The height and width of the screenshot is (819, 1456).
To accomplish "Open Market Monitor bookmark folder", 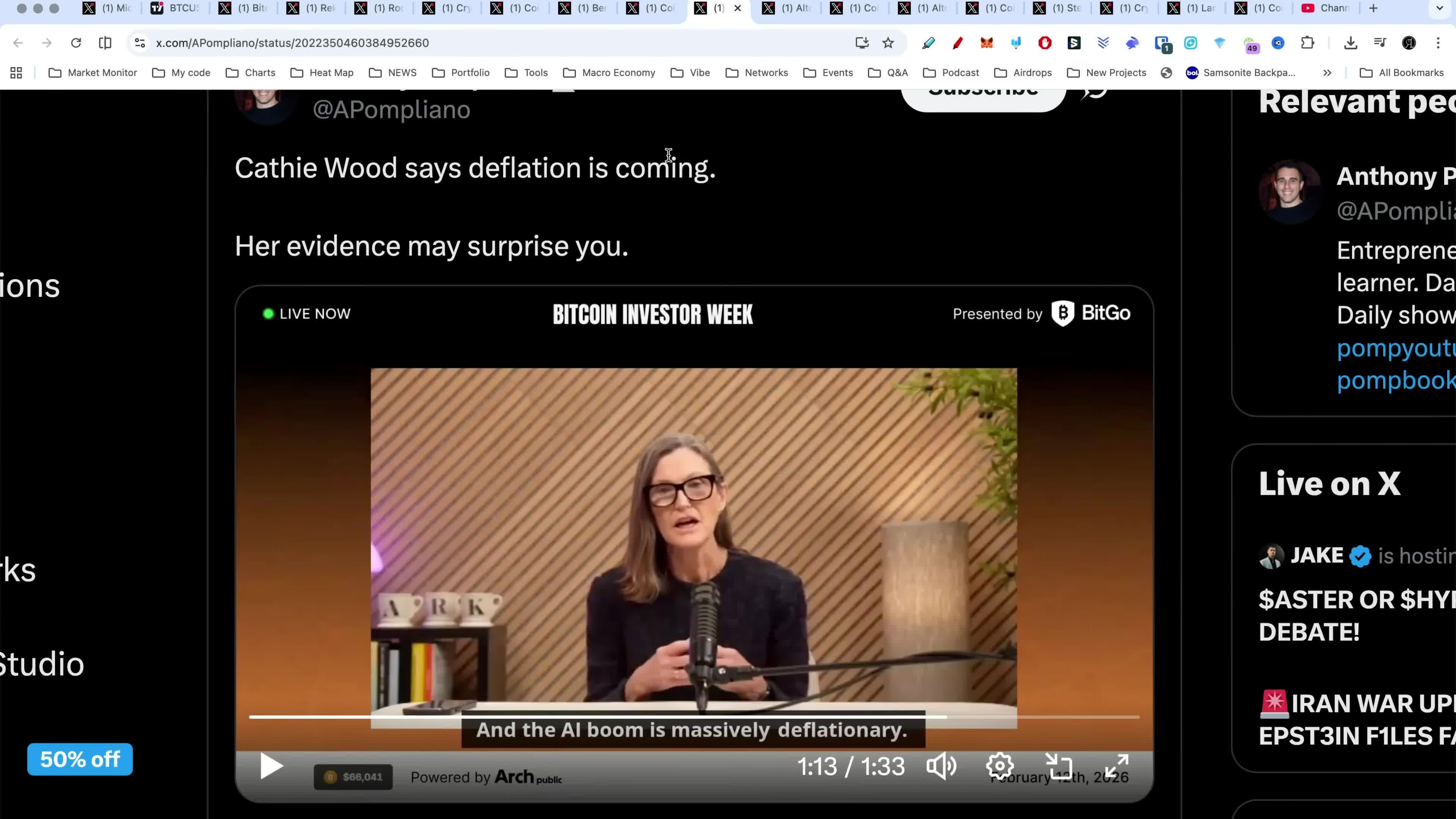I will pos(93,73).
